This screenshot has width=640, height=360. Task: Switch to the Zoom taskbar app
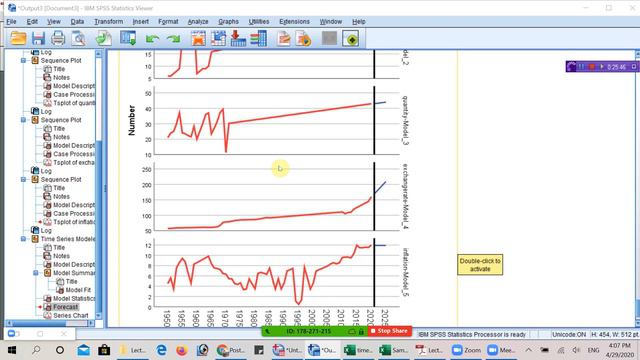tap(467, 350)
